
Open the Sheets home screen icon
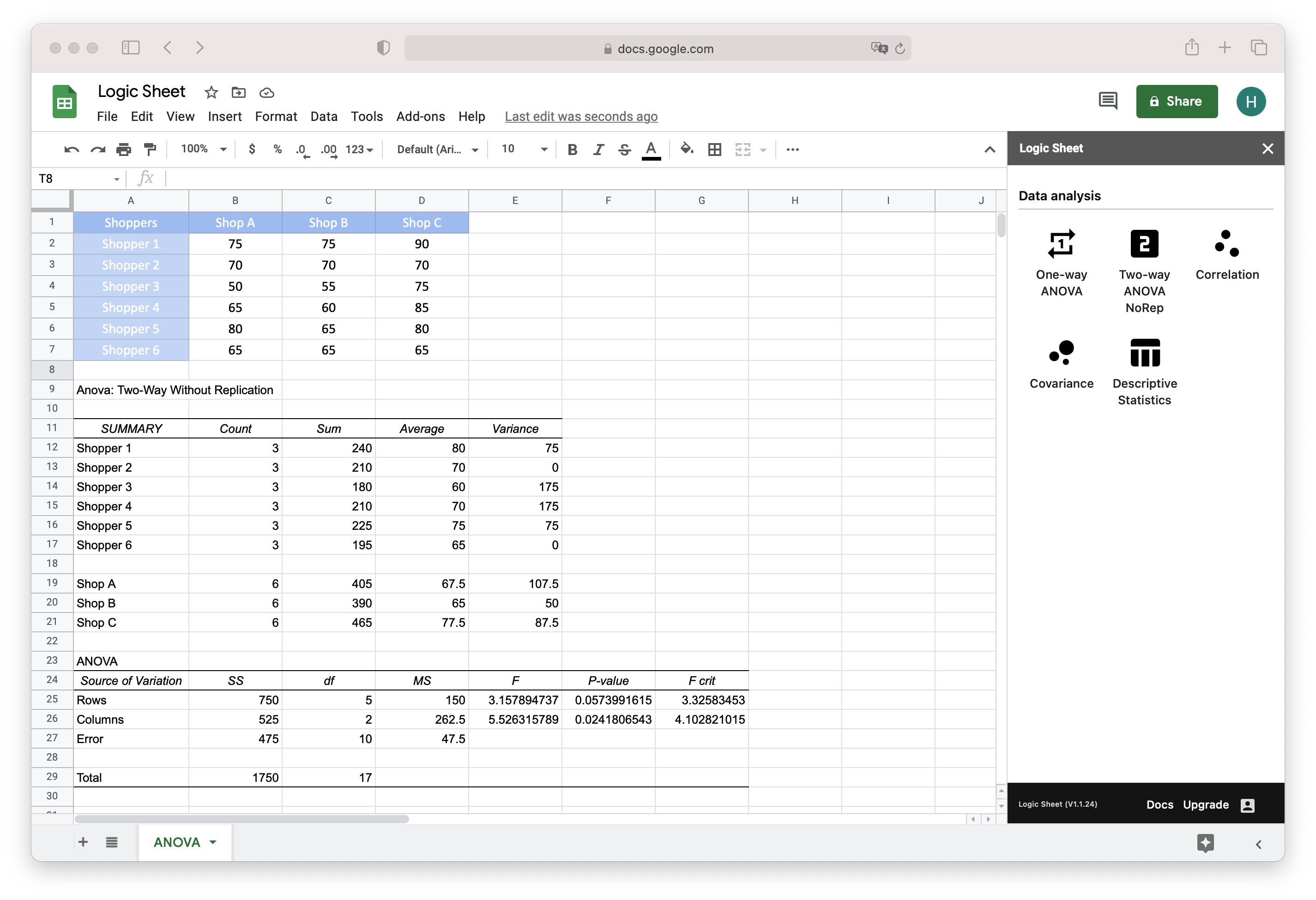[x=64, y=102]
